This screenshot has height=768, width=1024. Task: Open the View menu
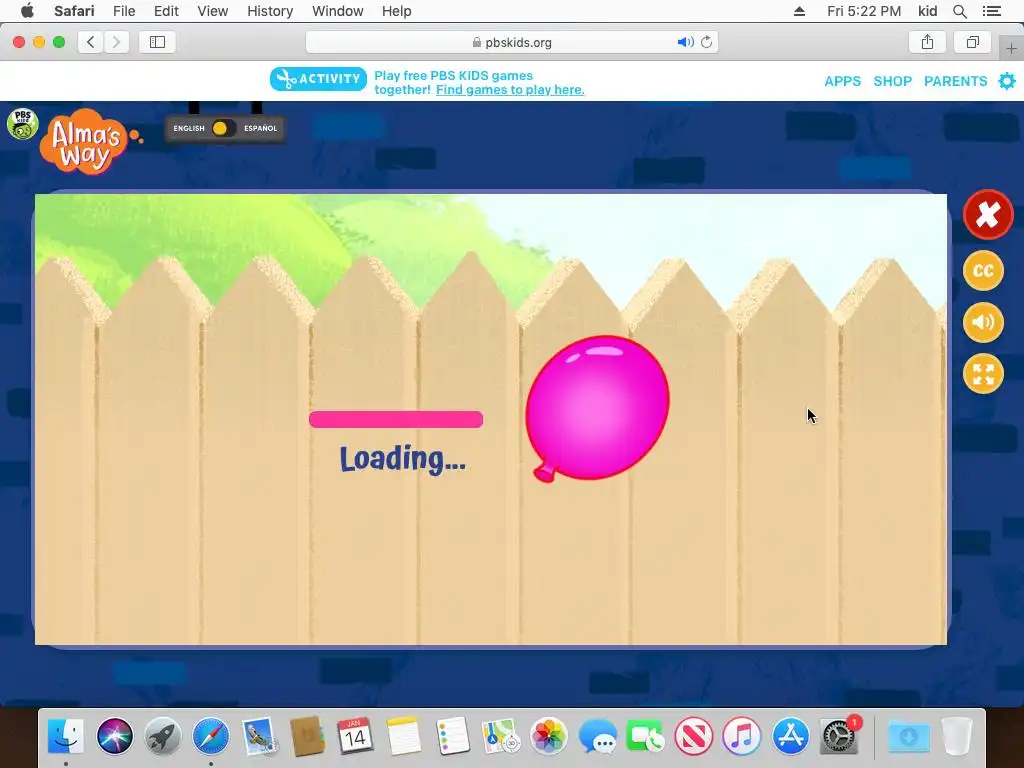[213, 11]
